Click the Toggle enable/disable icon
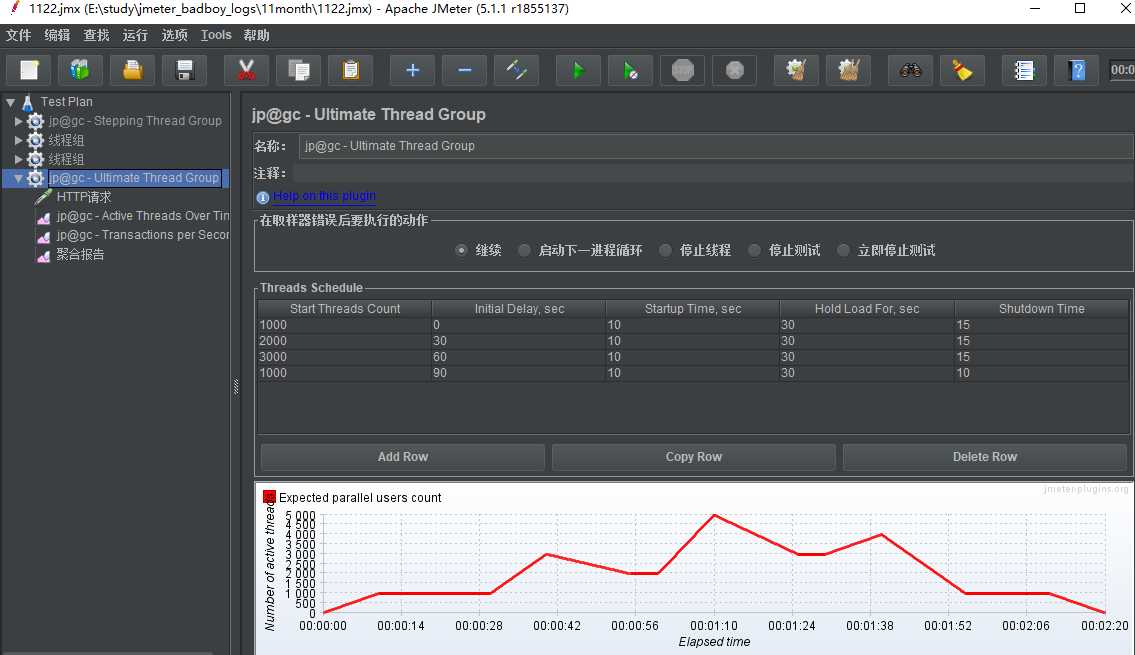 point(516,70)
